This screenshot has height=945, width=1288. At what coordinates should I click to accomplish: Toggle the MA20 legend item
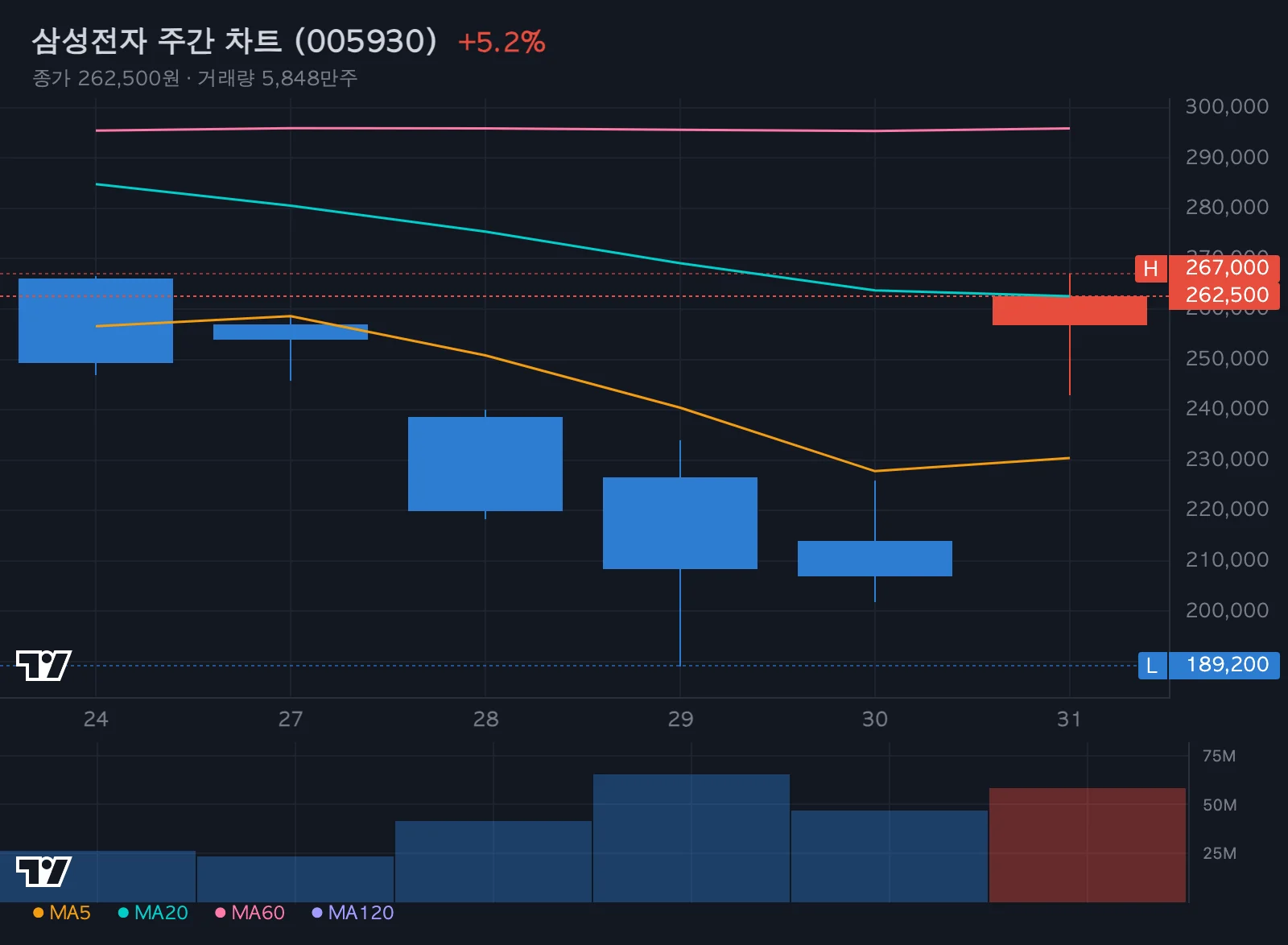point(153,912)
